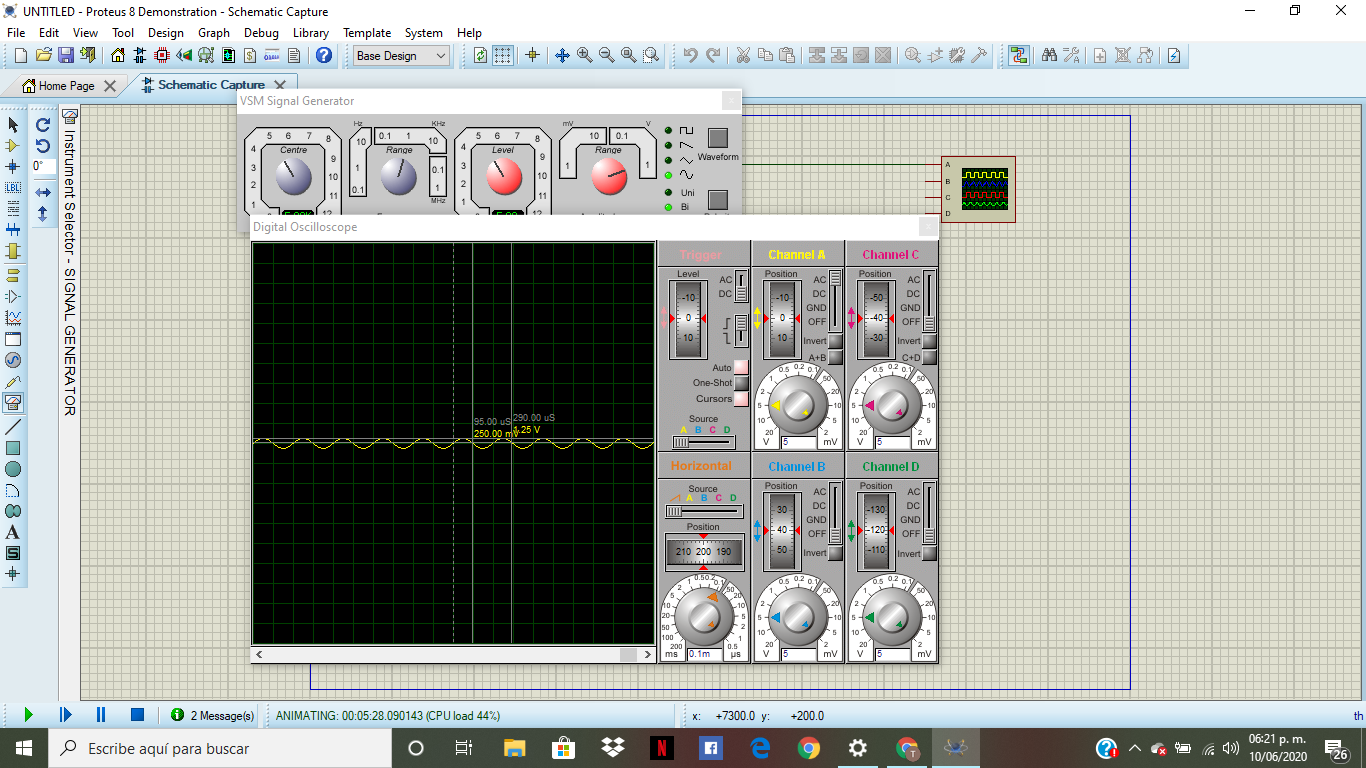Stop the simulation
This screenshot has height=768, width=1366.
(x=138, y=715)
